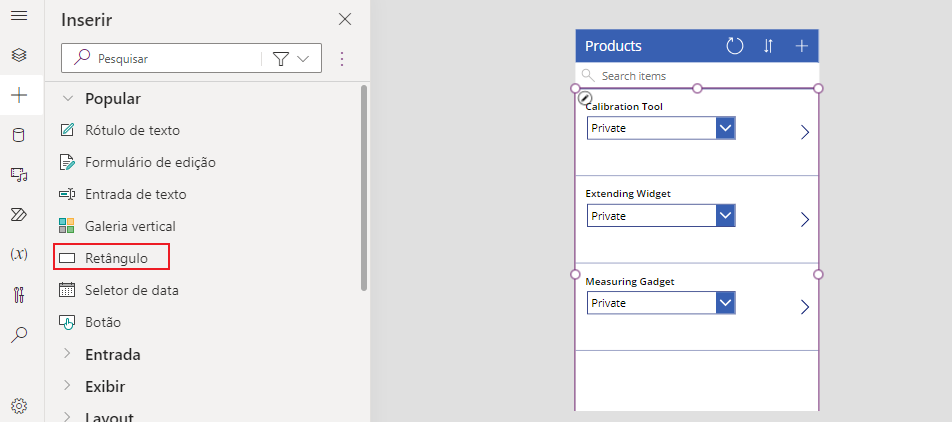Click the Search magnifier in sidebar
The image size is (952, 422).
(19, 335)
